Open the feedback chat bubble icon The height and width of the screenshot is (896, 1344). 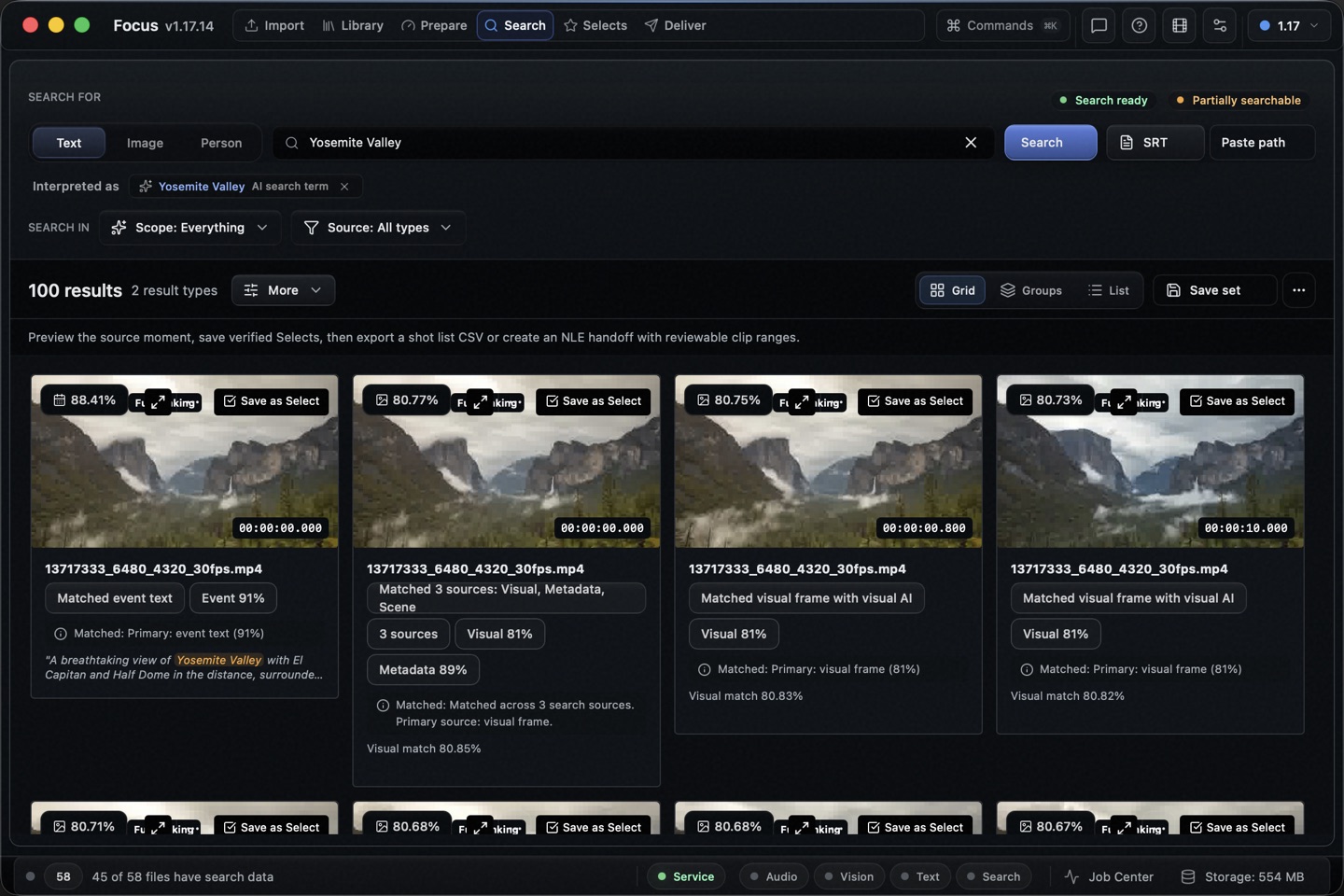pos(1099,25)
